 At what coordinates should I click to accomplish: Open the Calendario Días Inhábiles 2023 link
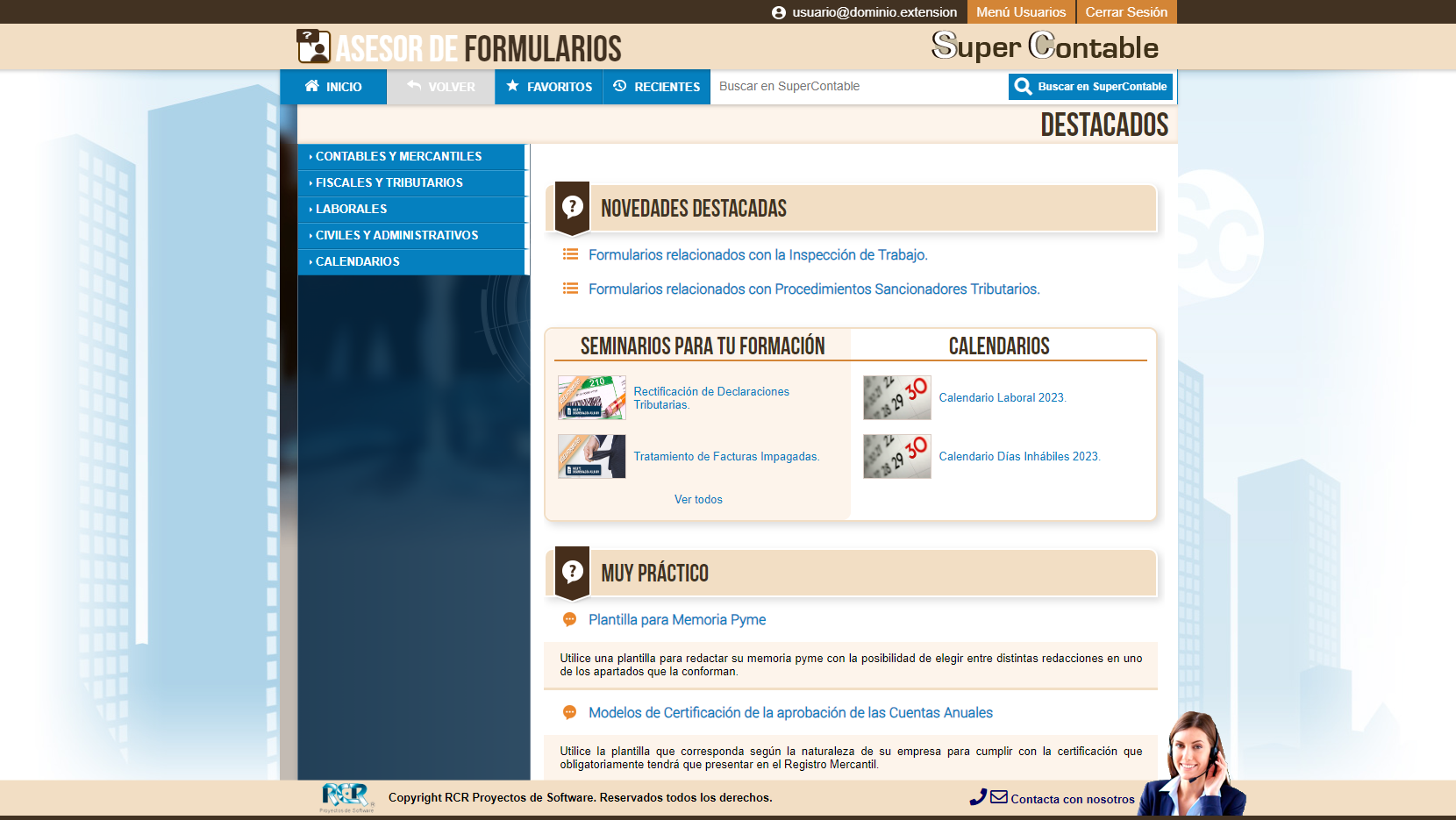[x=1019, y=457]
